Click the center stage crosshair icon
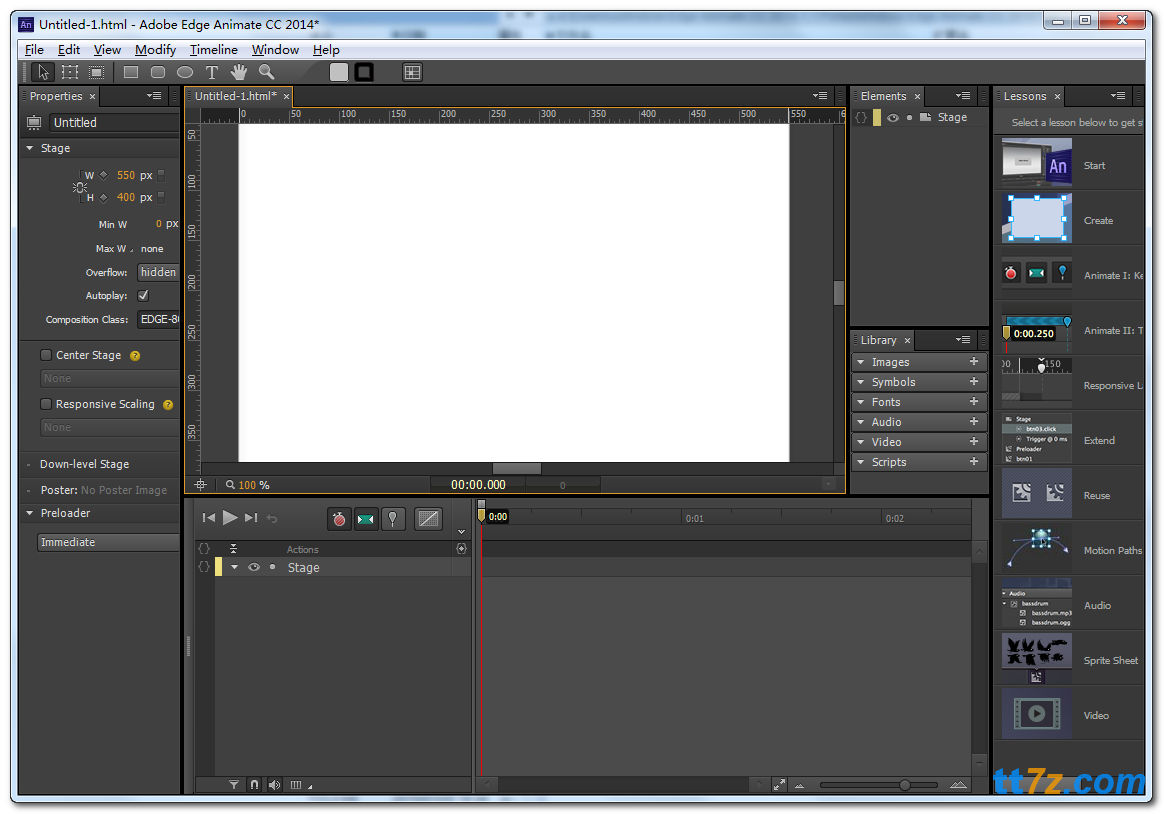This screenshot has width=1164, height=814. (200, 485)
